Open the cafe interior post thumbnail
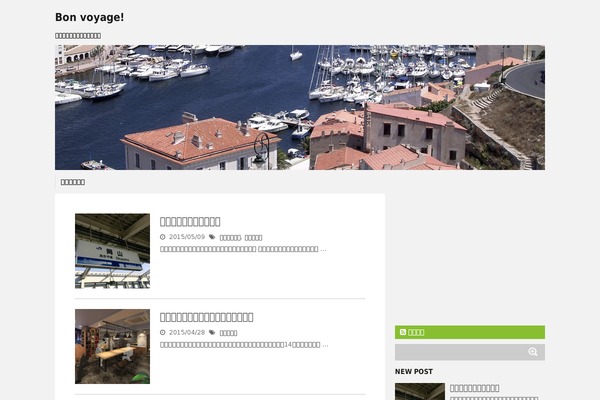 [x=112, y=346]
